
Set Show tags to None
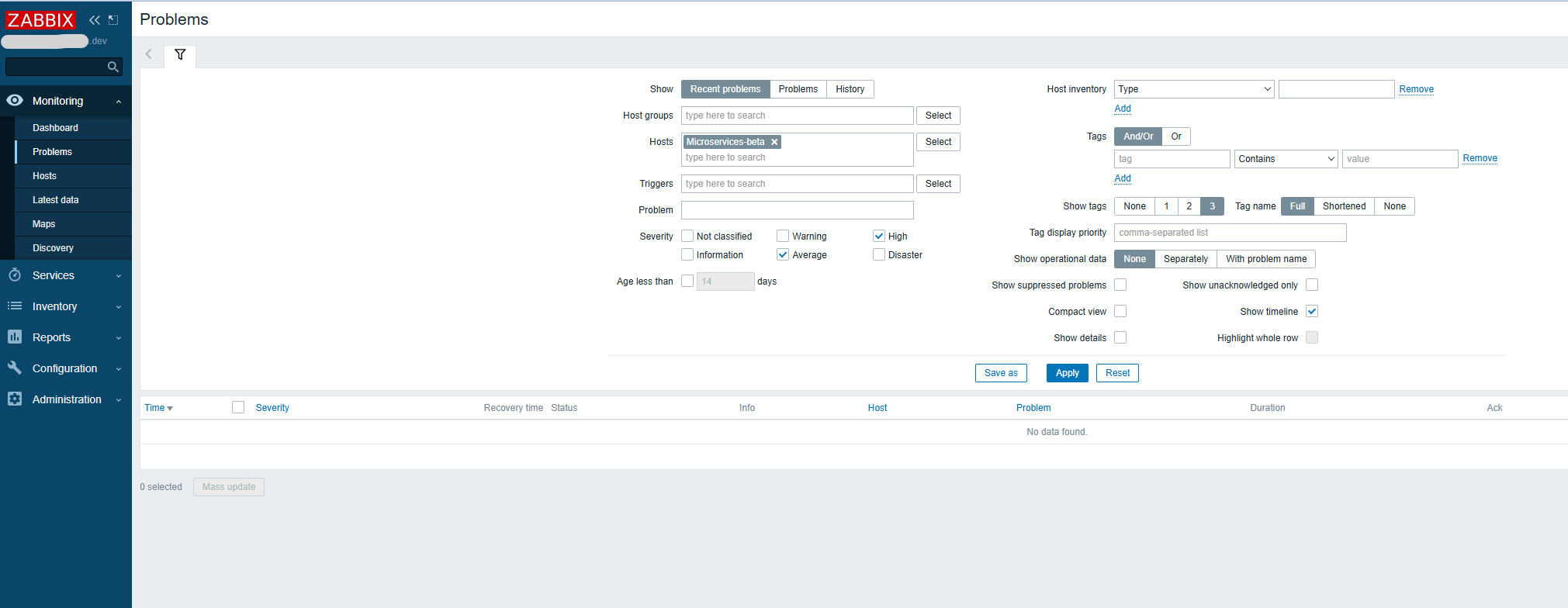point(1134,206)
